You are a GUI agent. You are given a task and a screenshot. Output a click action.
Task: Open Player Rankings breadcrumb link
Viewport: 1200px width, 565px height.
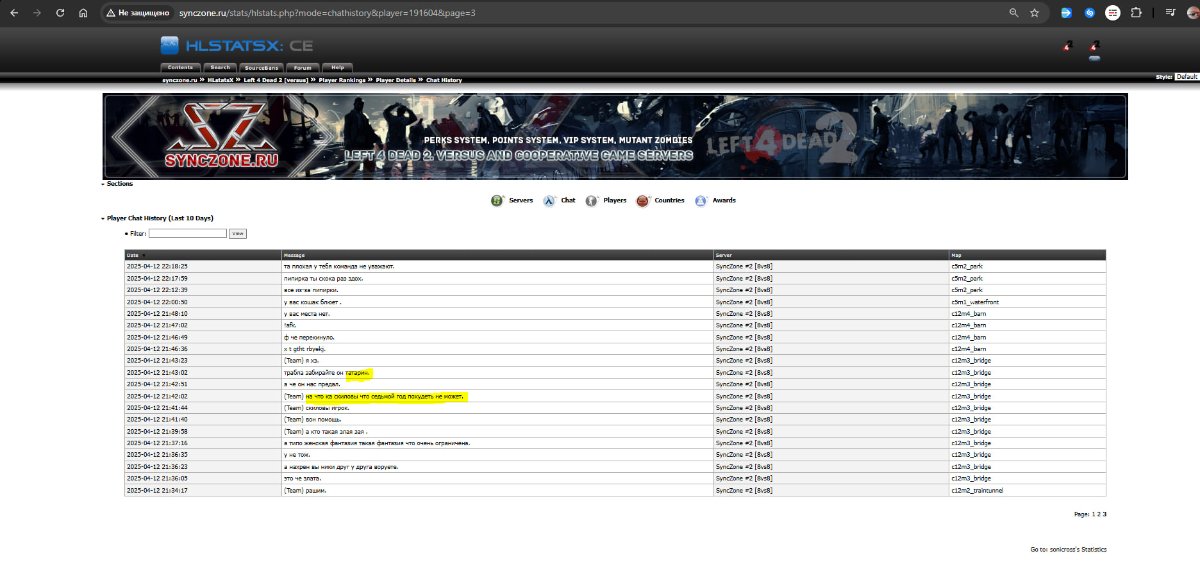click(342, 79)
